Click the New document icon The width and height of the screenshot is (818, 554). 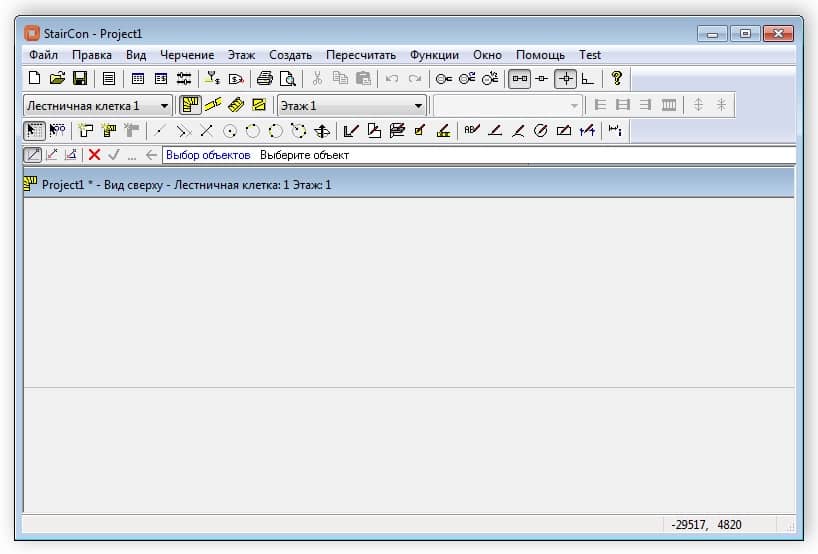coord(35,78)
